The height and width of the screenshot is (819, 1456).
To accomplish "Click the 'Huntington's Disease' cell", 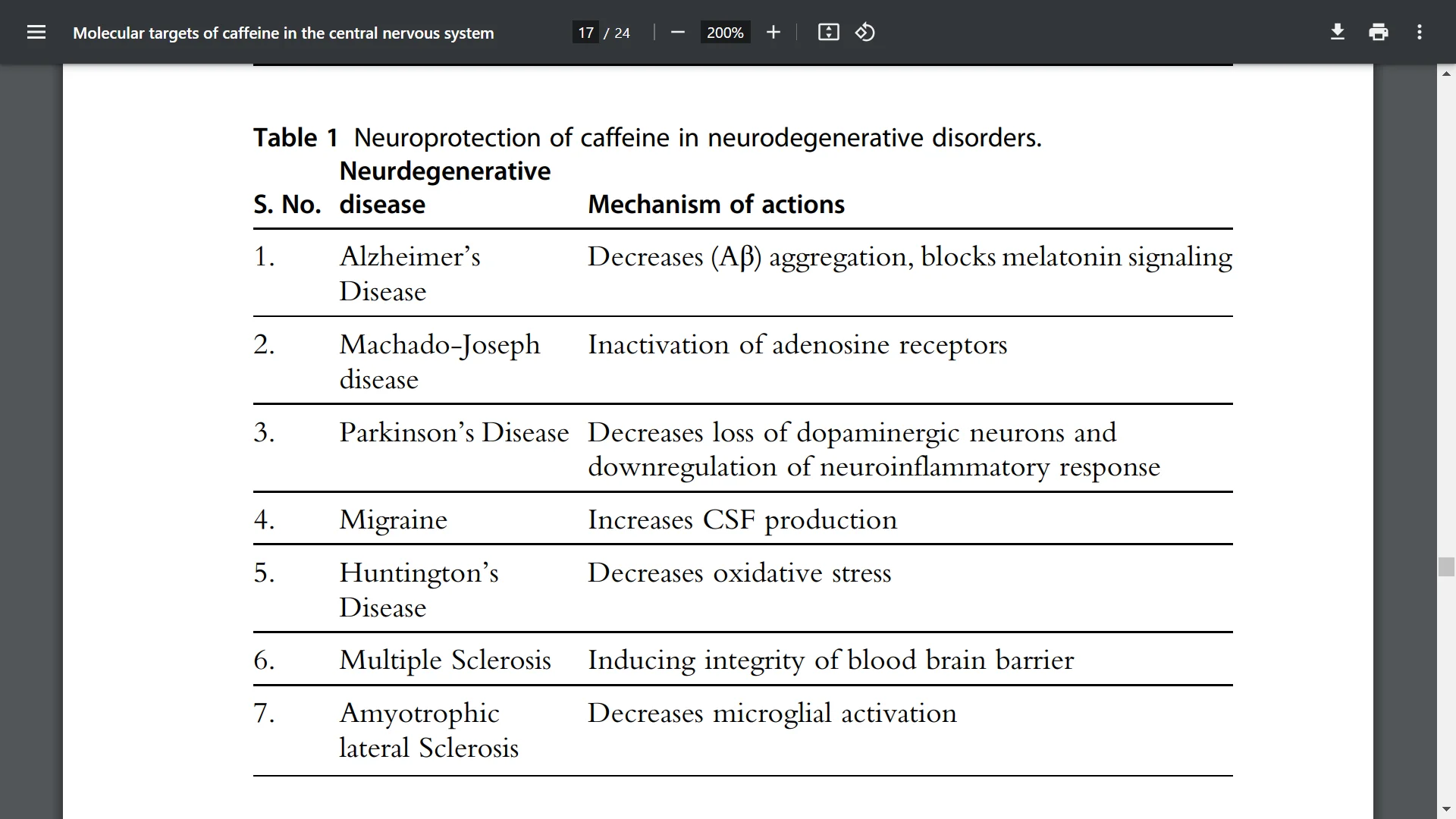I will pyautogui.click(x=419, y=590).
